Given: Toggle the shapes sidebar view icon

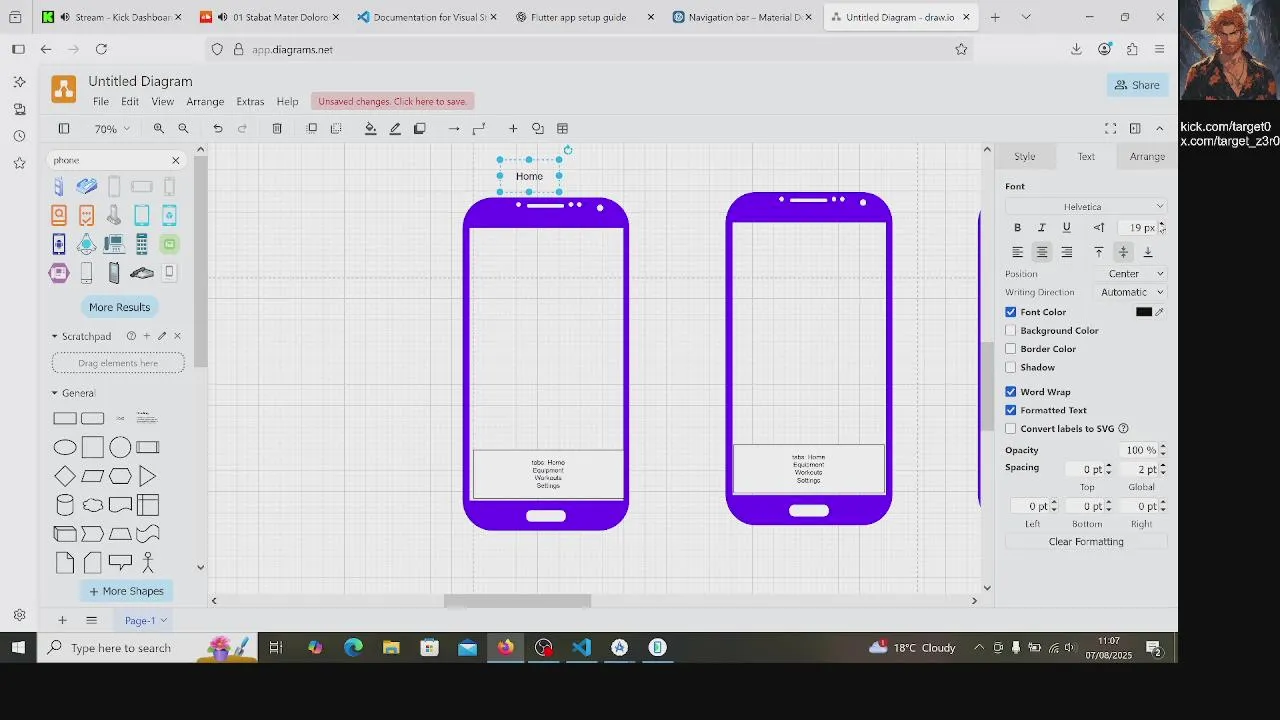Looking at the screenshot, I should click(64, 128).
